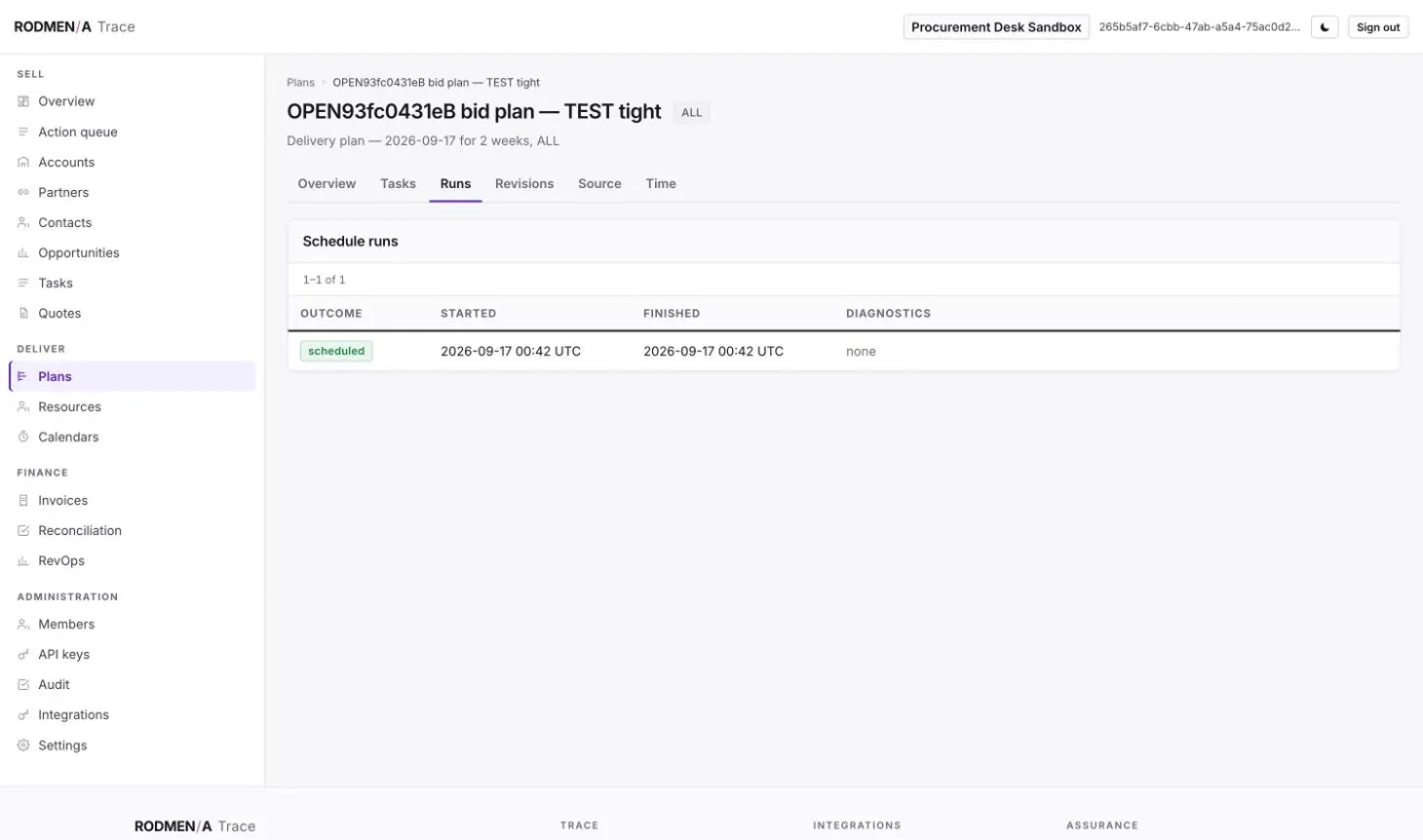Click the Members icon in Administration
1423x840 pixels.
23,624
